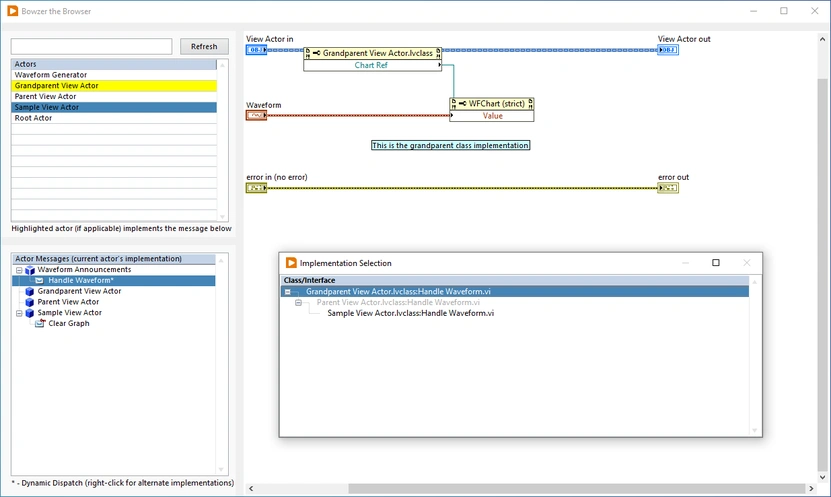Collapse Grandparent View Actor.lvclass implementation node
This screenshot has height=497, width=831.
[x=287, y=292]
